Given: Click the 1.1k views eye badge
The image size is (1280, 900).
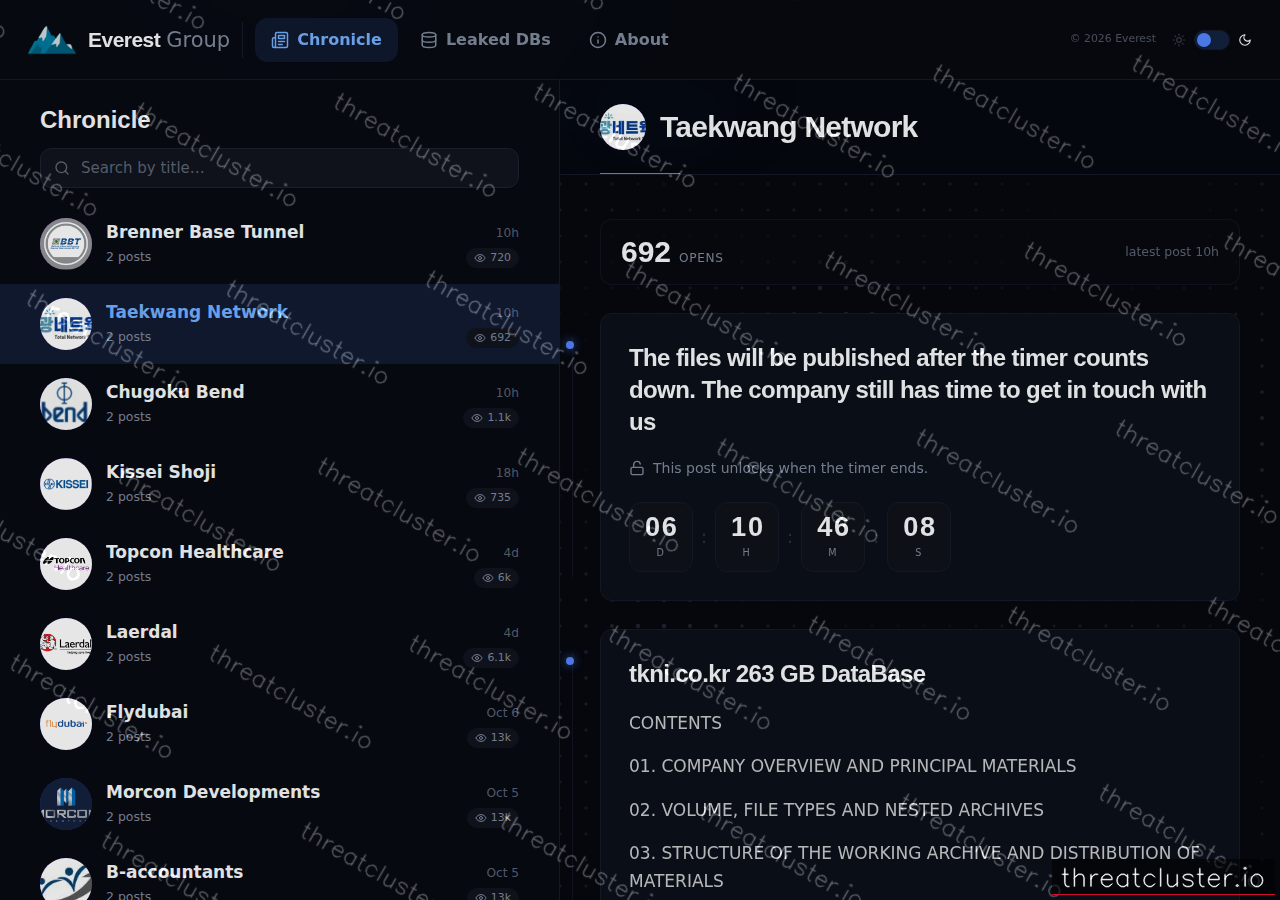Looking at the screenshot, I should click(x=491, y=418).
